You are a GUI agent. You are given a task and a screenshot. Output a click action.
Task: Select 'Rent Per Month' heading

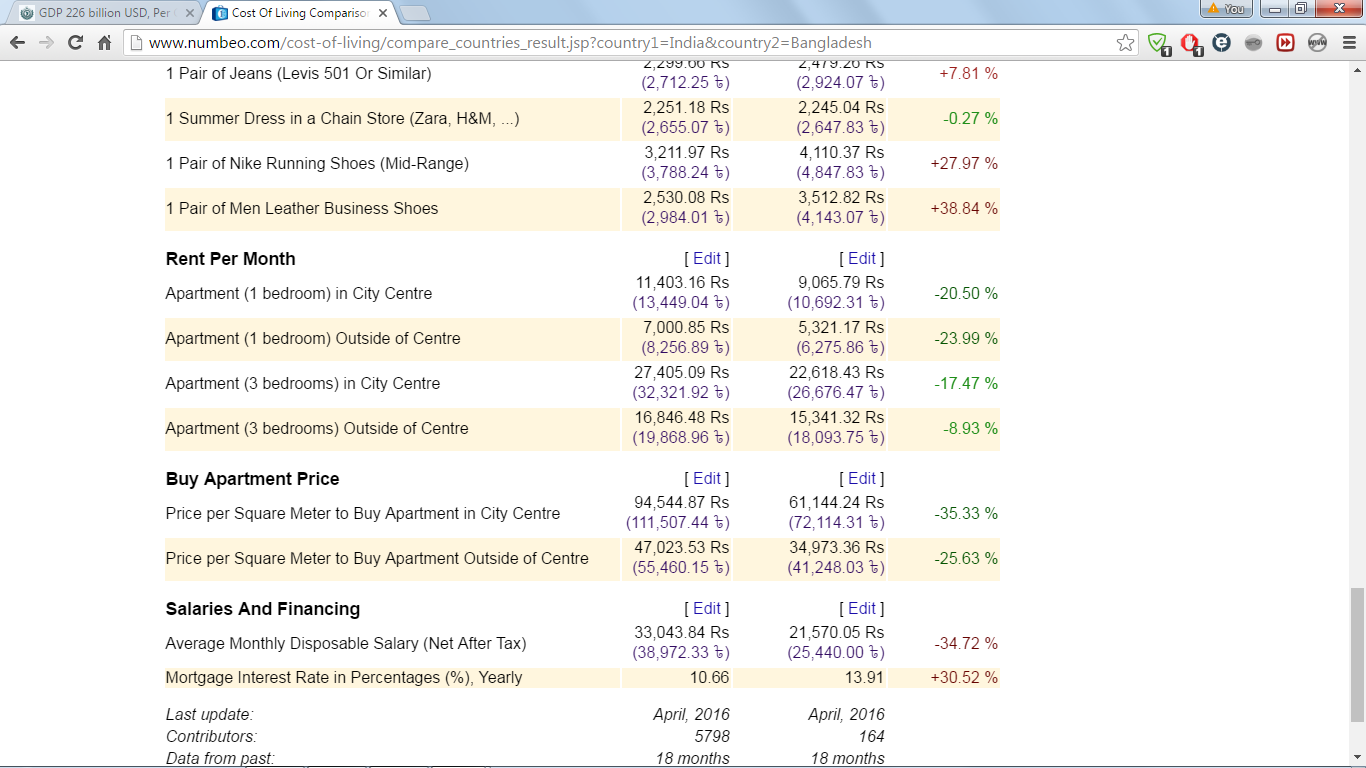tap(230, 258)
